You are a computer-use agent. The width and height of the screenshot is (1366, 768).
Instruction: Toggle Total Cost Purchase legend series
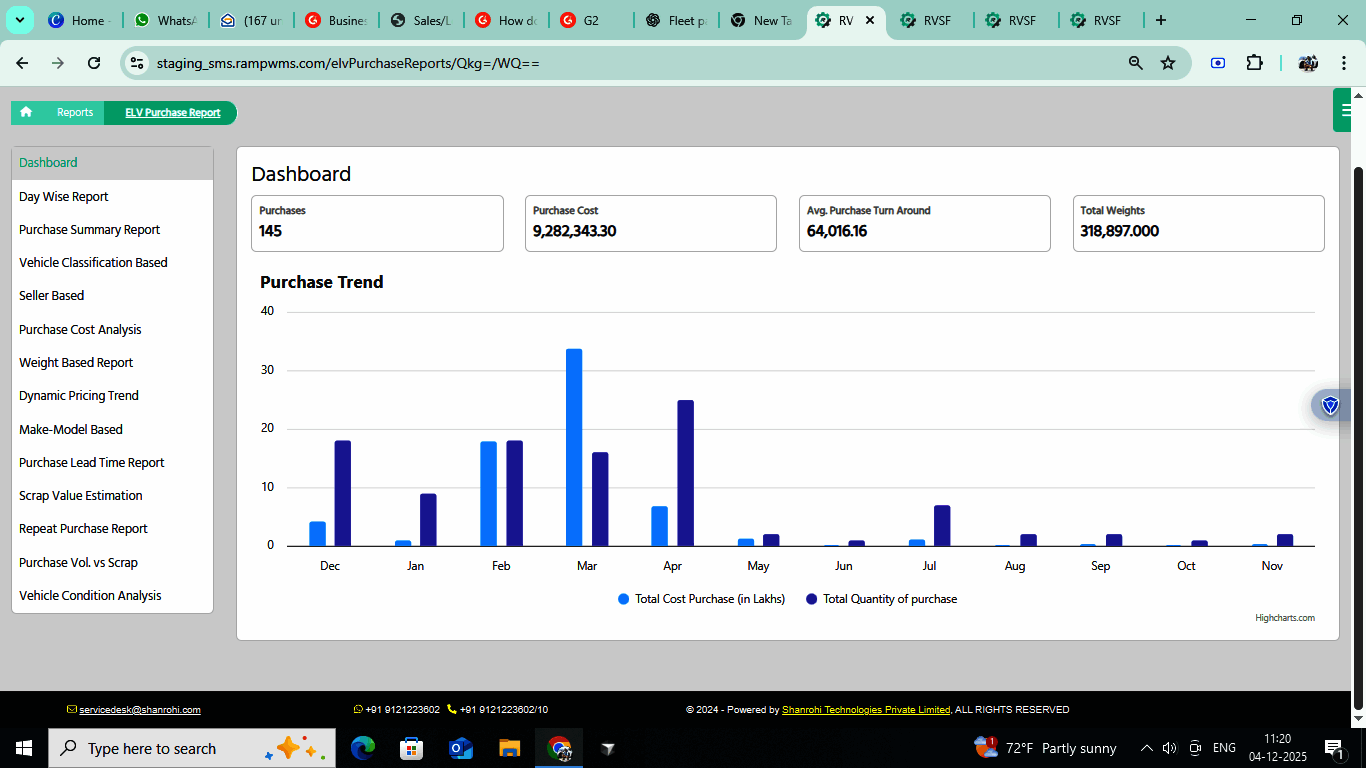tap(701, 599)
